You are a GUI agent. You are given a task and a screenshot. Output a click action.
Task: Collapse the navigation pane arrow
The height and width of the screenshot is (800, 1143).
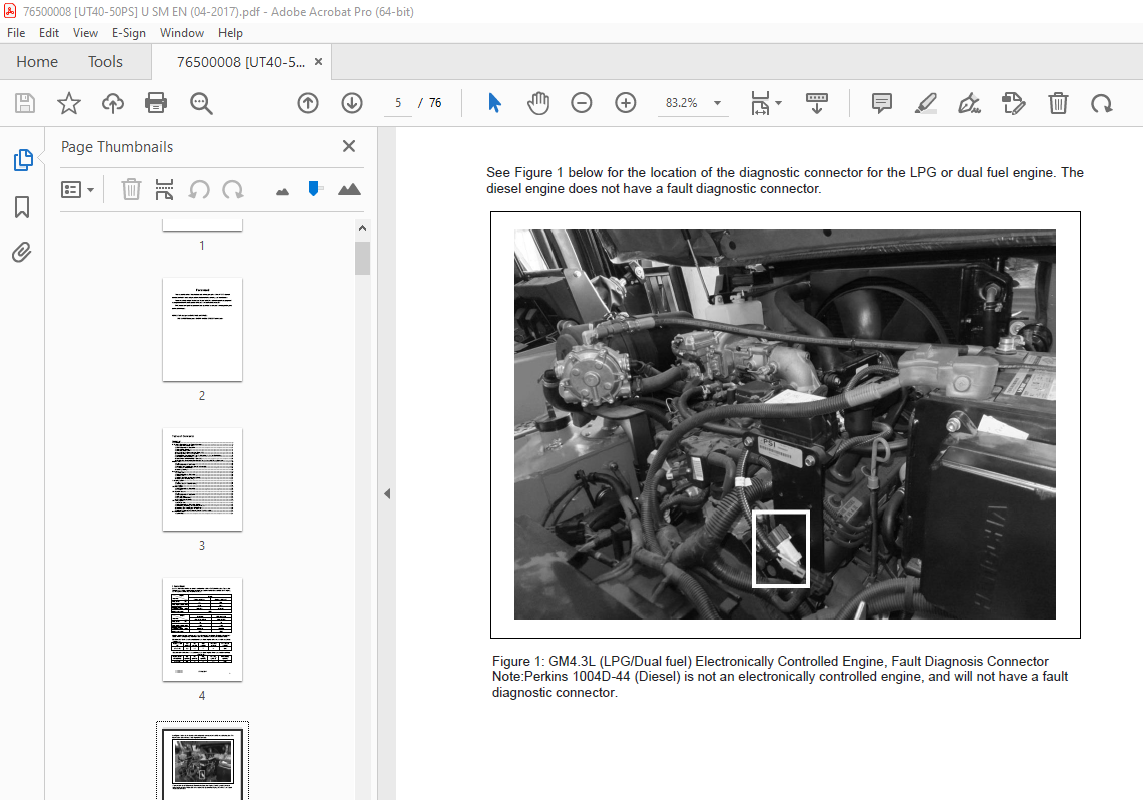coord(387,494)
